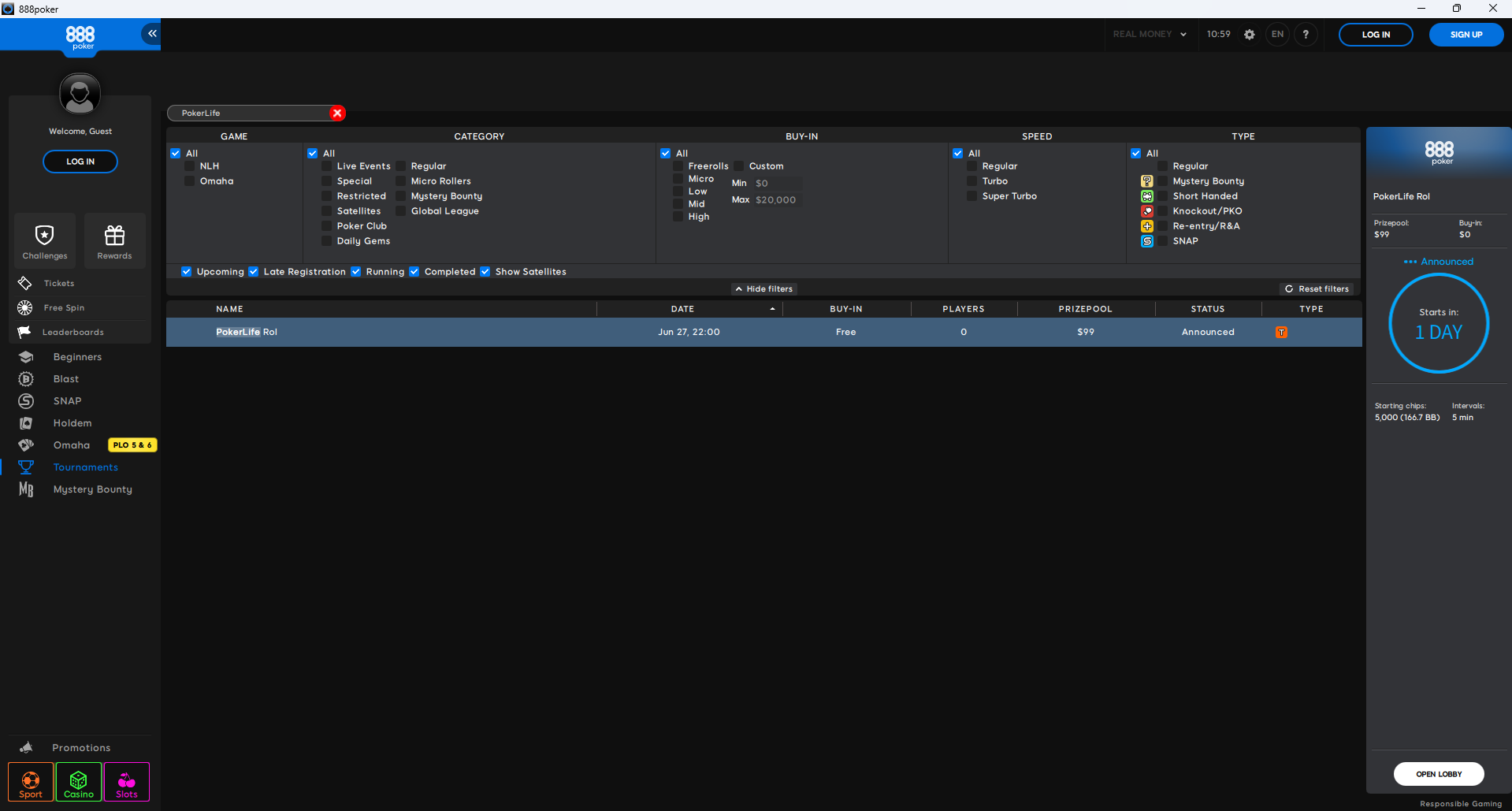Open help question mark icon
Viewport: 1512px width, 811px height.
pos(1306,35)
